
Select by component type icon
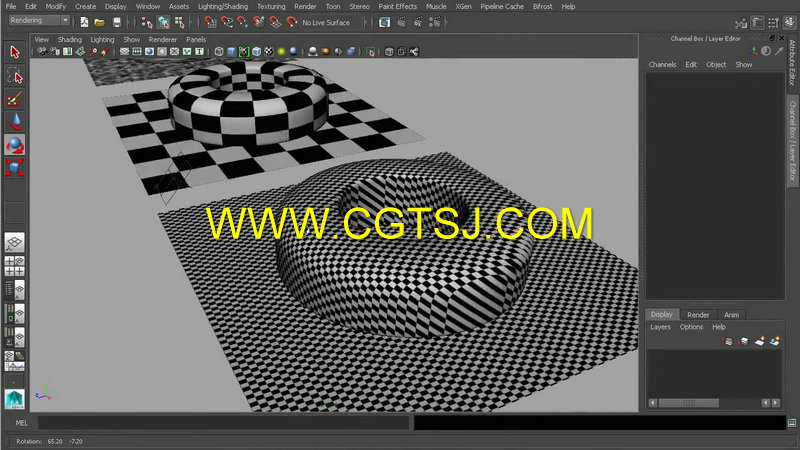tap(180, 22)
